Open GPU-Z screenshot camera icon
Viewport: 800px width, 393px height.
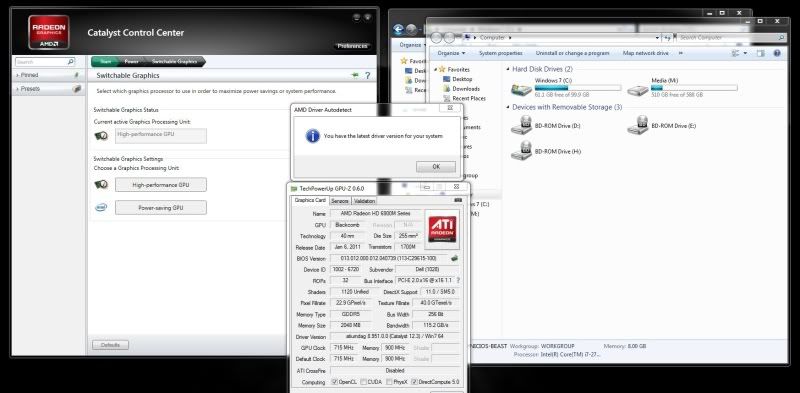(458, 200)
